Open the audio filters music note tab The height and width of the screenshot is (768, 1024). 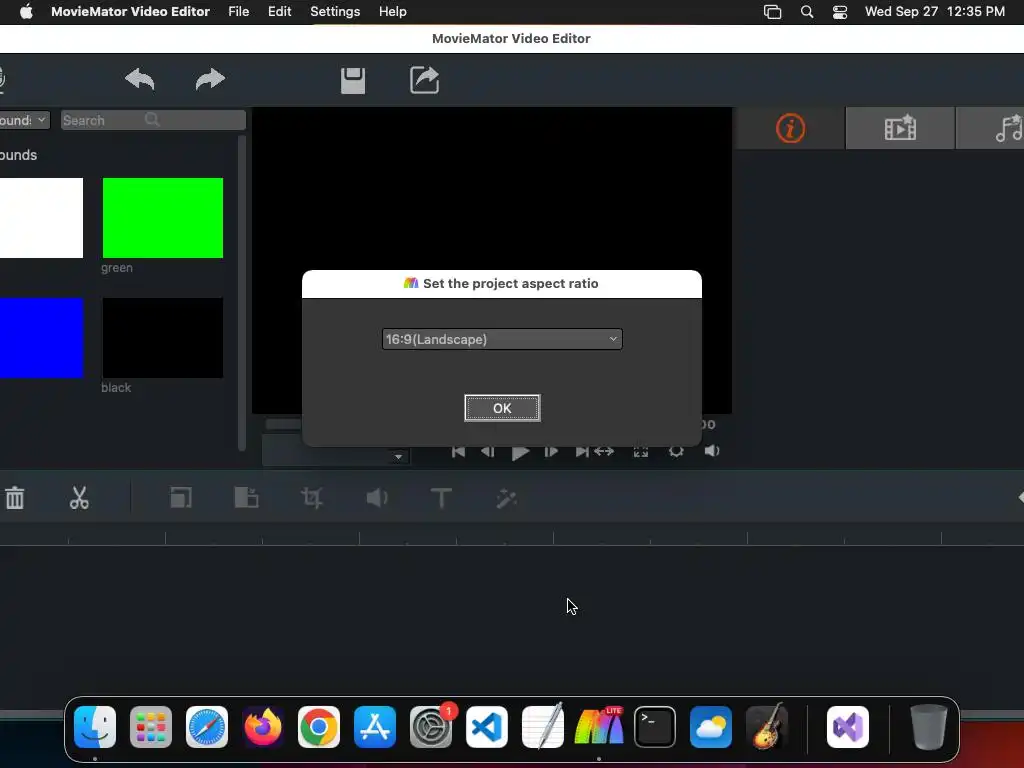click(1008, 128)
